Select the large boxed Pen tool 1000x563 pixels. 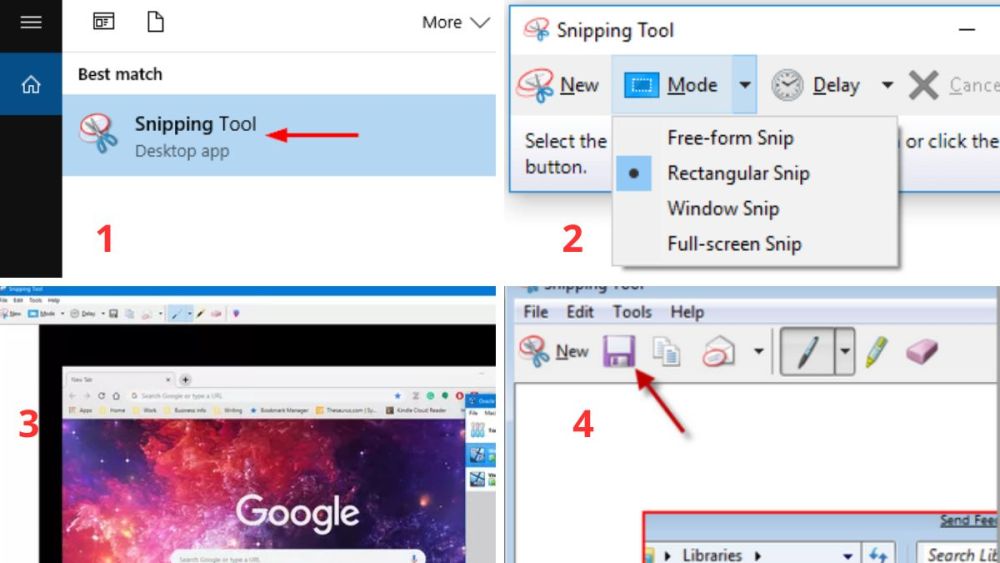pyautogui.click(x=807, y=351)
